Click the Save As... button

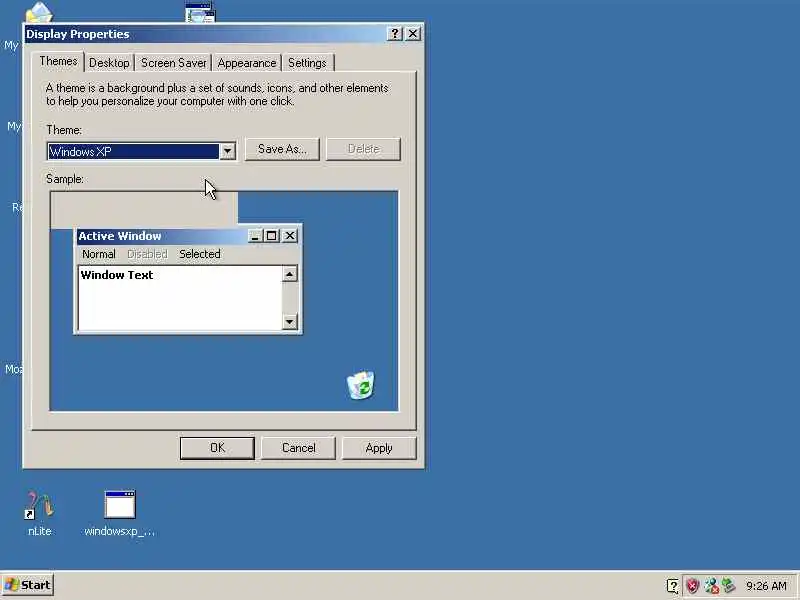click(x=282, y=149)
